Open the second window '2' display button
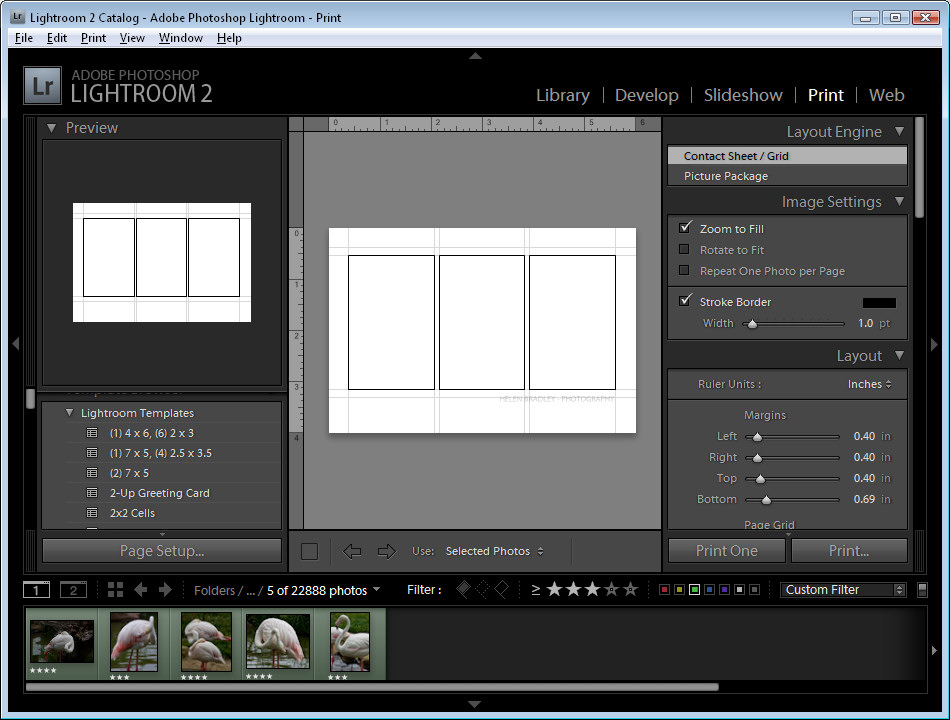The height and width of the screenshot is (720, 950). (x=73, y=590)
